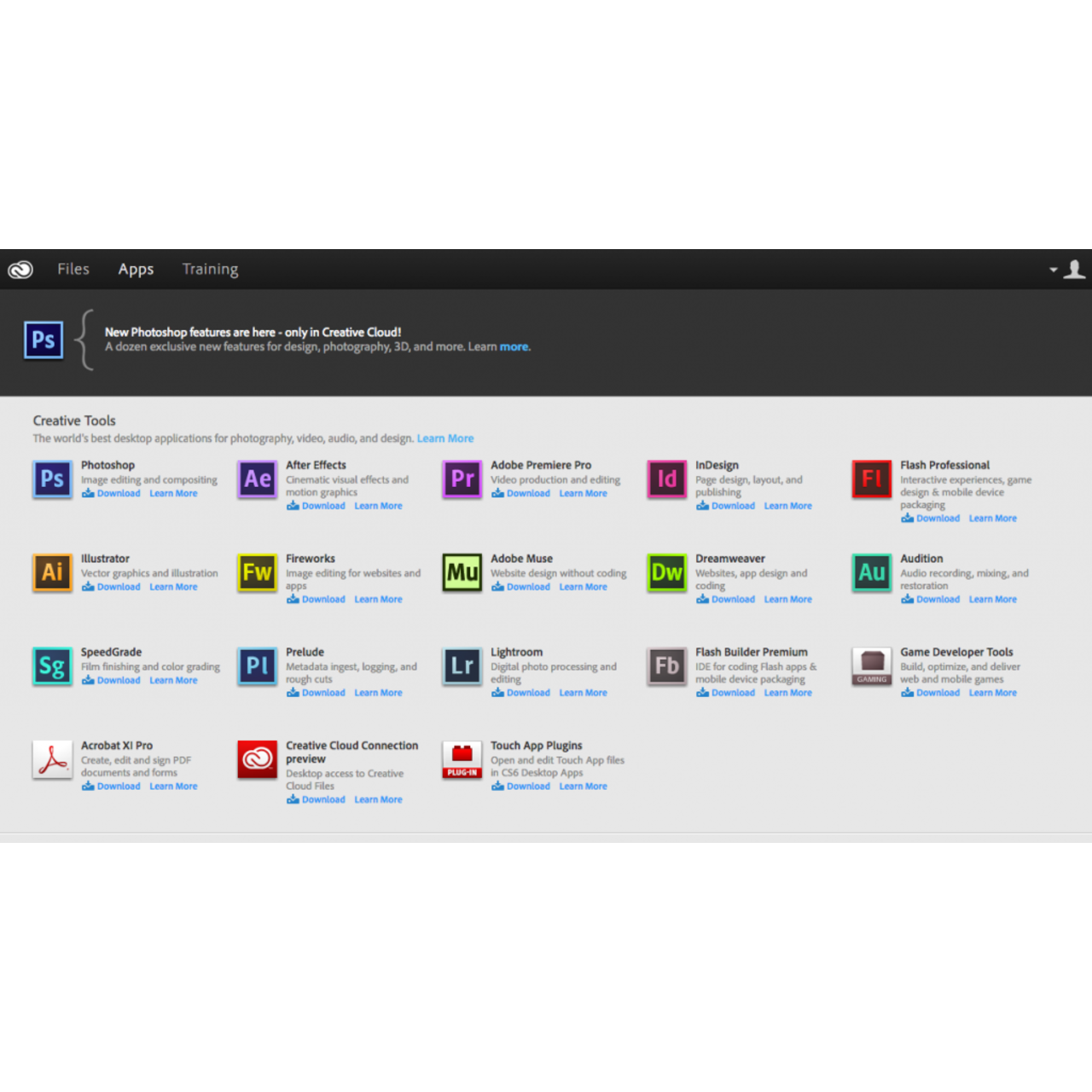Viewport: 1092px width, 1092px height.
Task: Open Learn More for Illustrator
Action: (x=173, y=587)
